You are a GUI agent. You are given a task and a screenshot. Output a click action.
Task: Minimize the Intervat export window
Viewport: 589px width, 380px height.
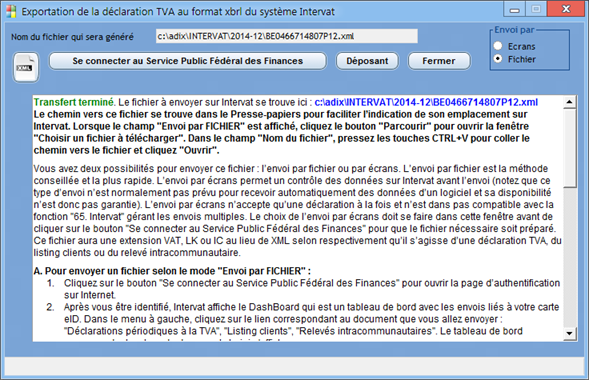[x=514, y=9]
